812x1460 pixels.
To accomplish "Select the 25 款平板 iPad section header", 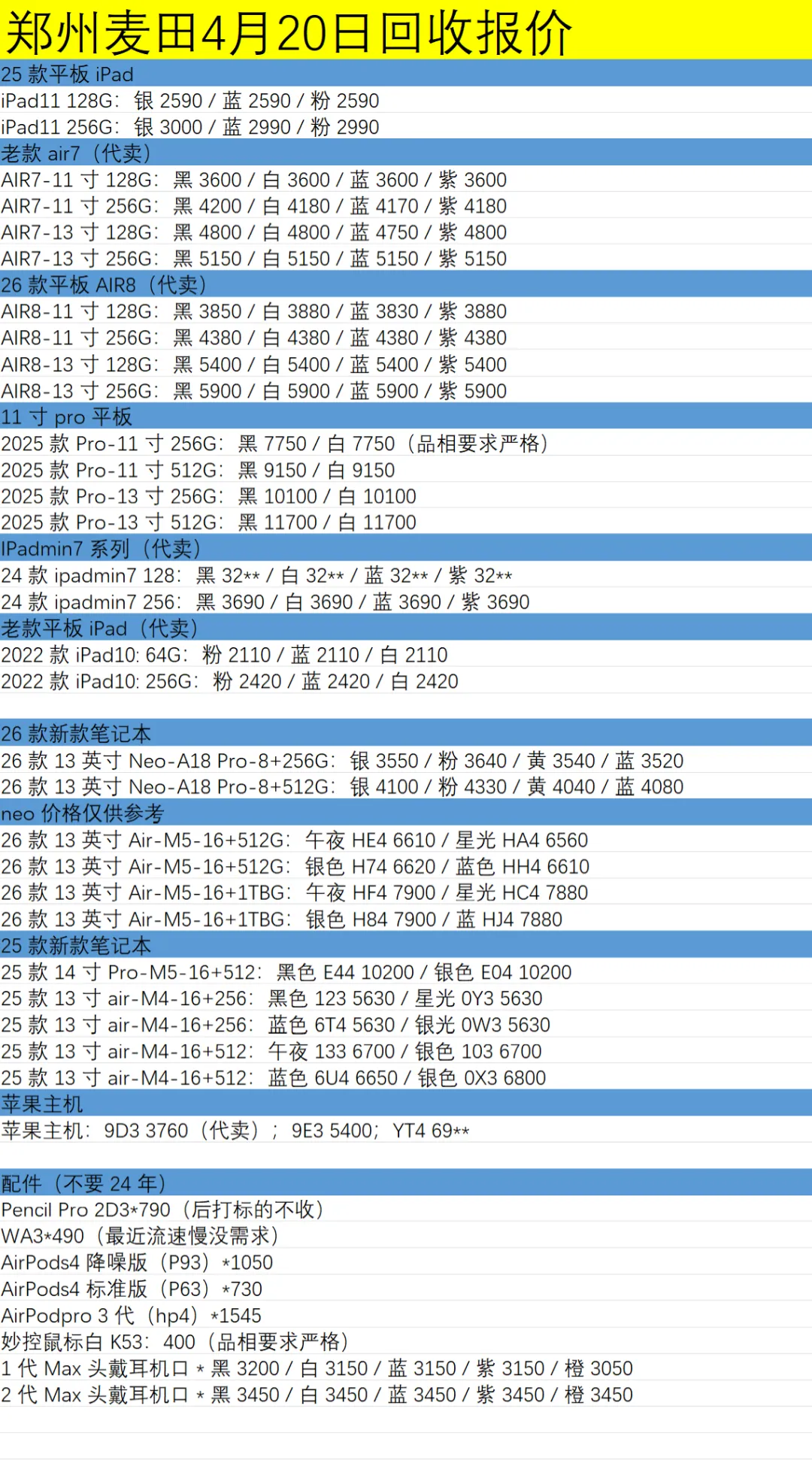I will click(406, 74).
